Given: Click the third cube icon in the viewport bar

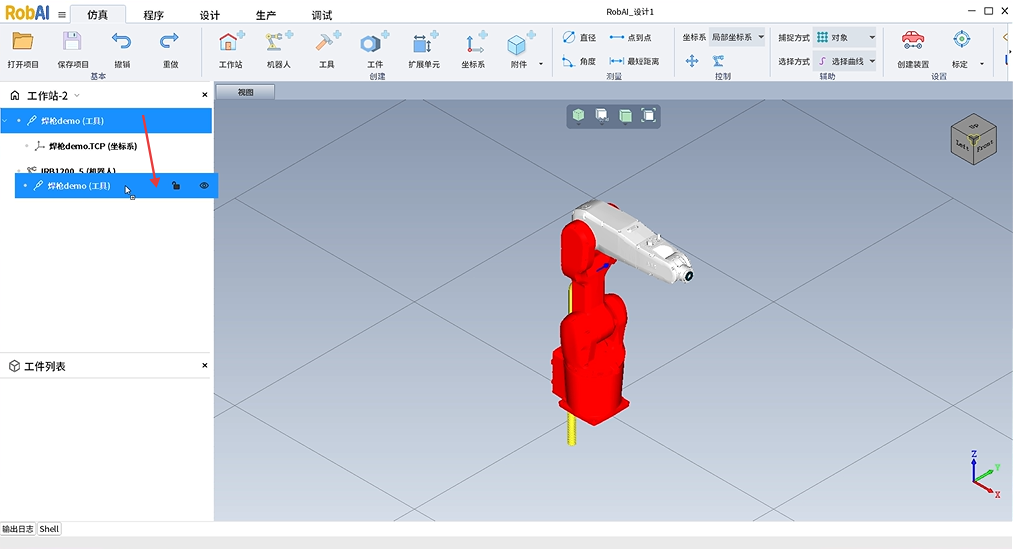Looking at the screenshot, I should pyautogui.click(x=625, y=115).
